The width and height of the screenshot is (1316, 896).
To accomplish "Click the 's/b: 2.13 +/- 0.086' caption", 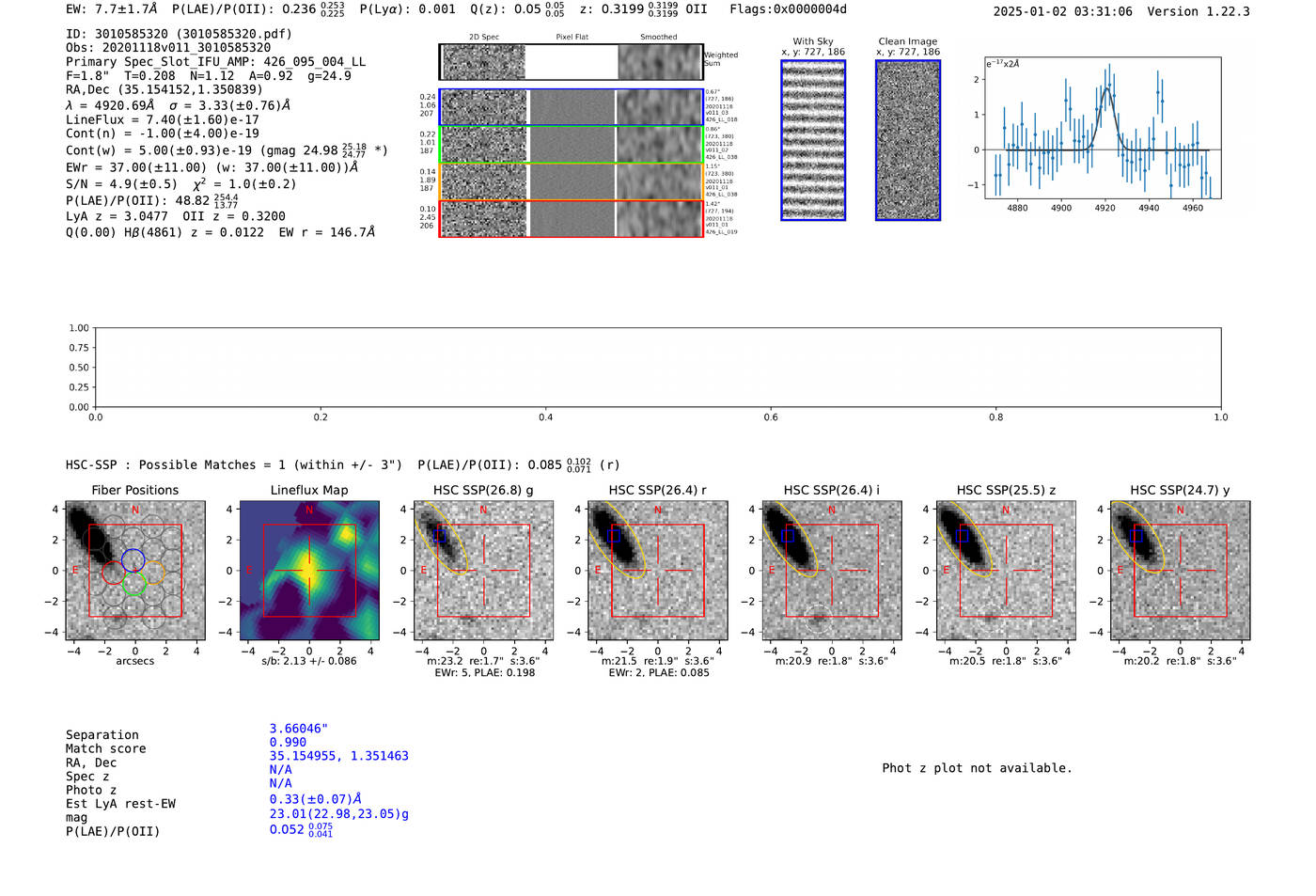I will pyautogui.click(x=309, y=661).
